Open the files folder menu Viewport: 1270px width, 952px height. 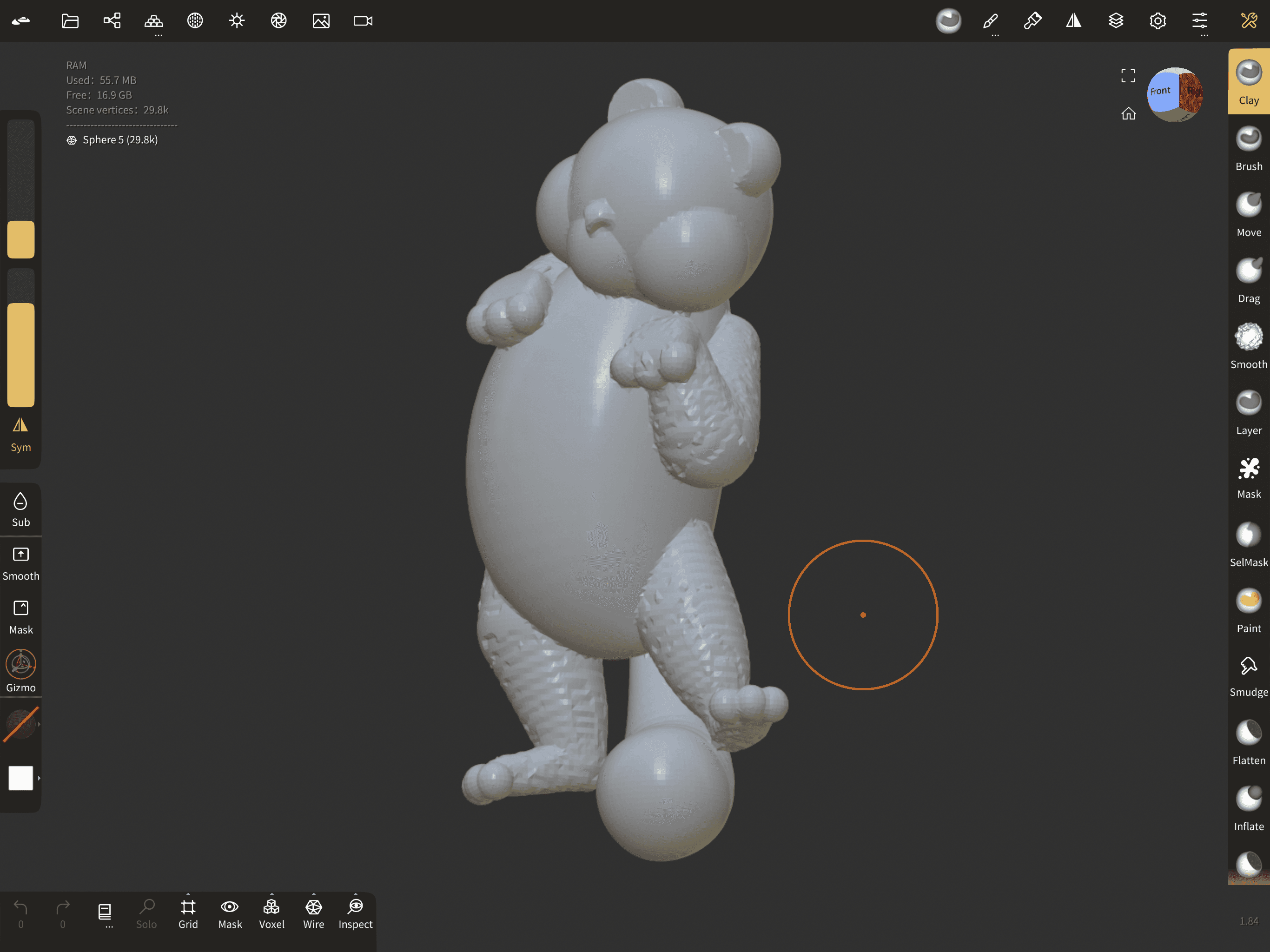click(x=70, y=21)
